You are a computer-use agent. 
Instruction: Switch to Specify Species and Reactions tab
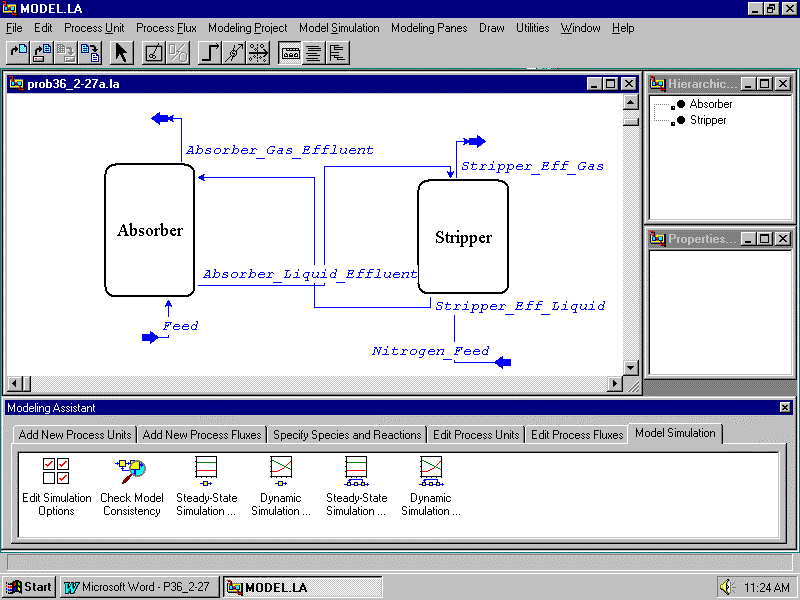[347, 435]
